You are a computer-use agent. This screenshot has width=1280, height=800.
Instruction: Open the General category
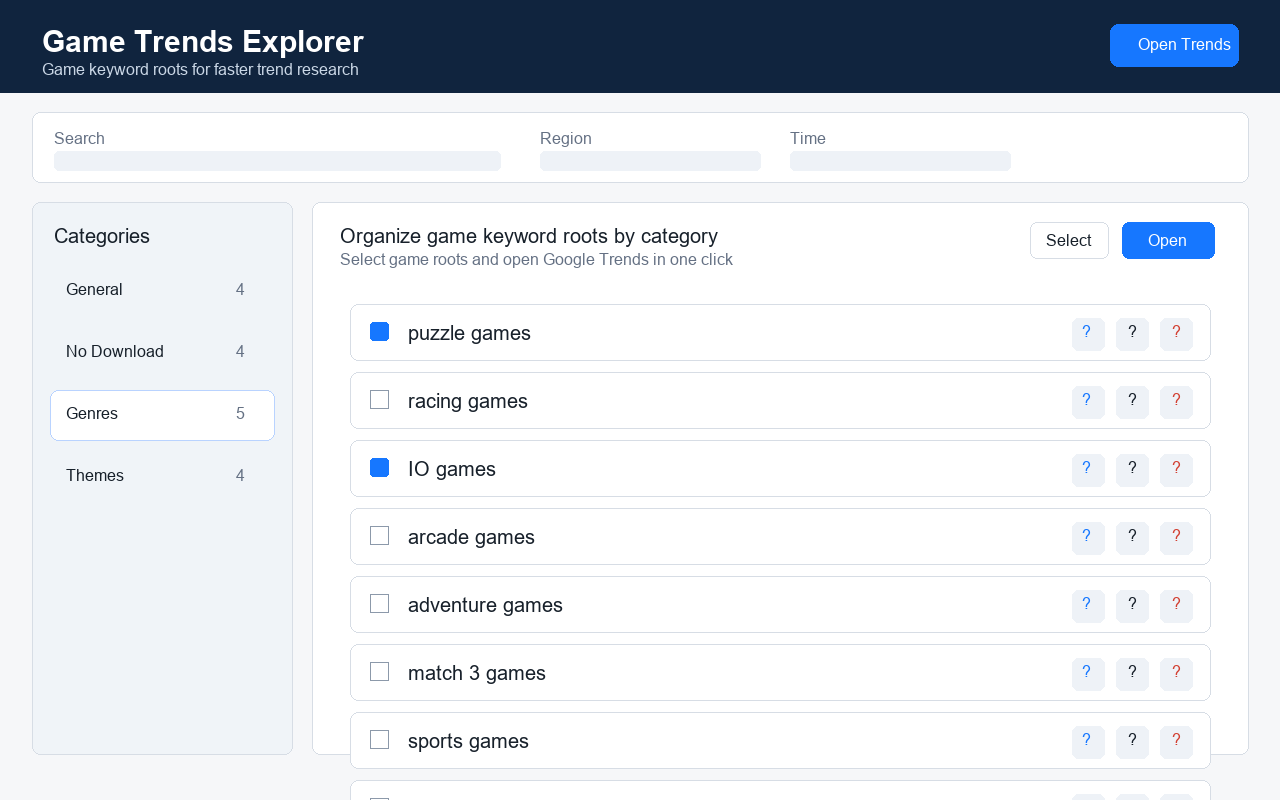tap(162, 291)
